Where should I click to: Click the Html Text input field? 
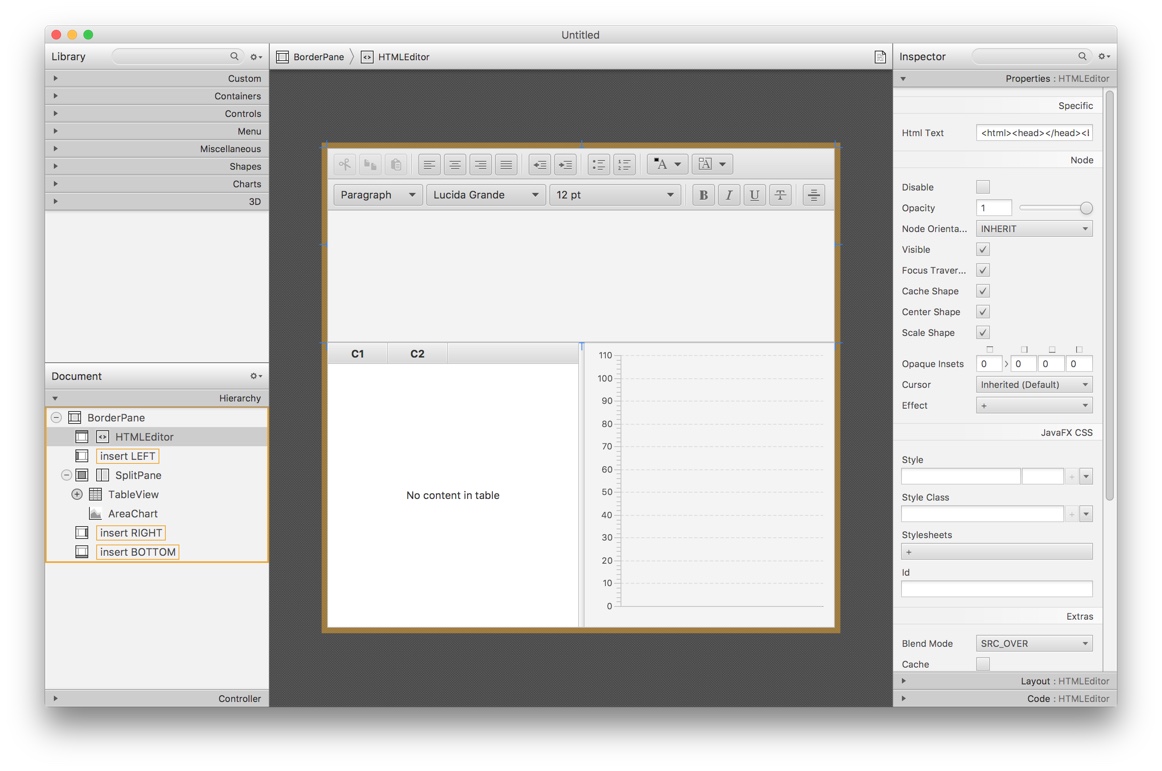click(x=1034, y=132)
